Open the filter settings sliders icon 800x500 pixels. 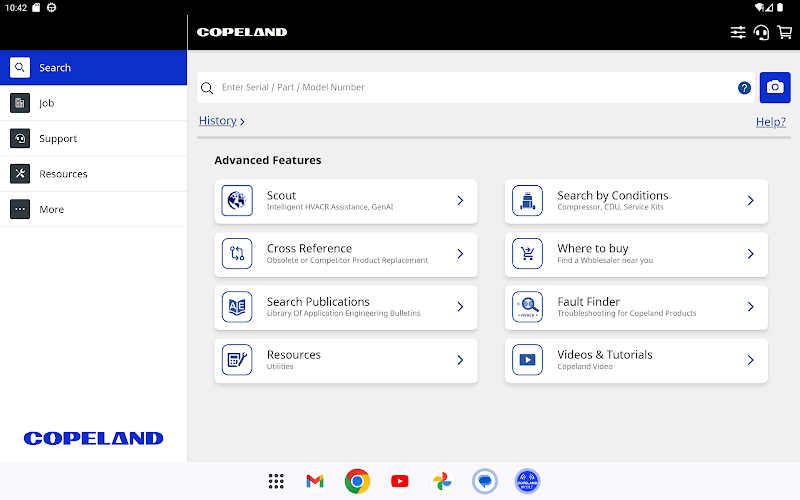point(738,33)
